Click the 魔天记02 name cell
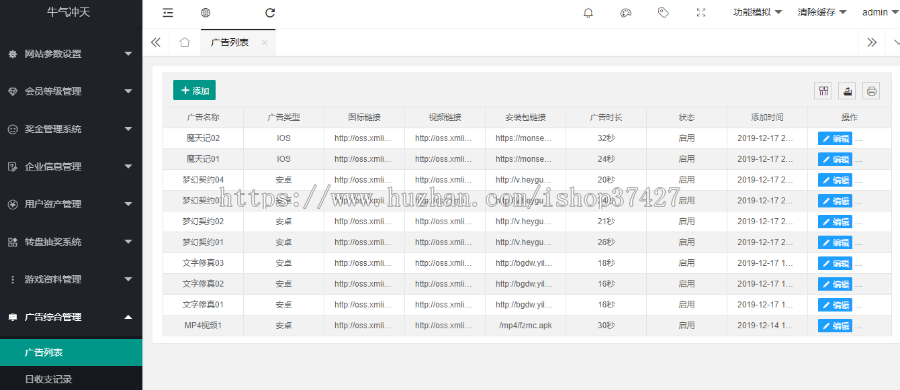This screenshot has height=390, width=900. pos(203,138)
